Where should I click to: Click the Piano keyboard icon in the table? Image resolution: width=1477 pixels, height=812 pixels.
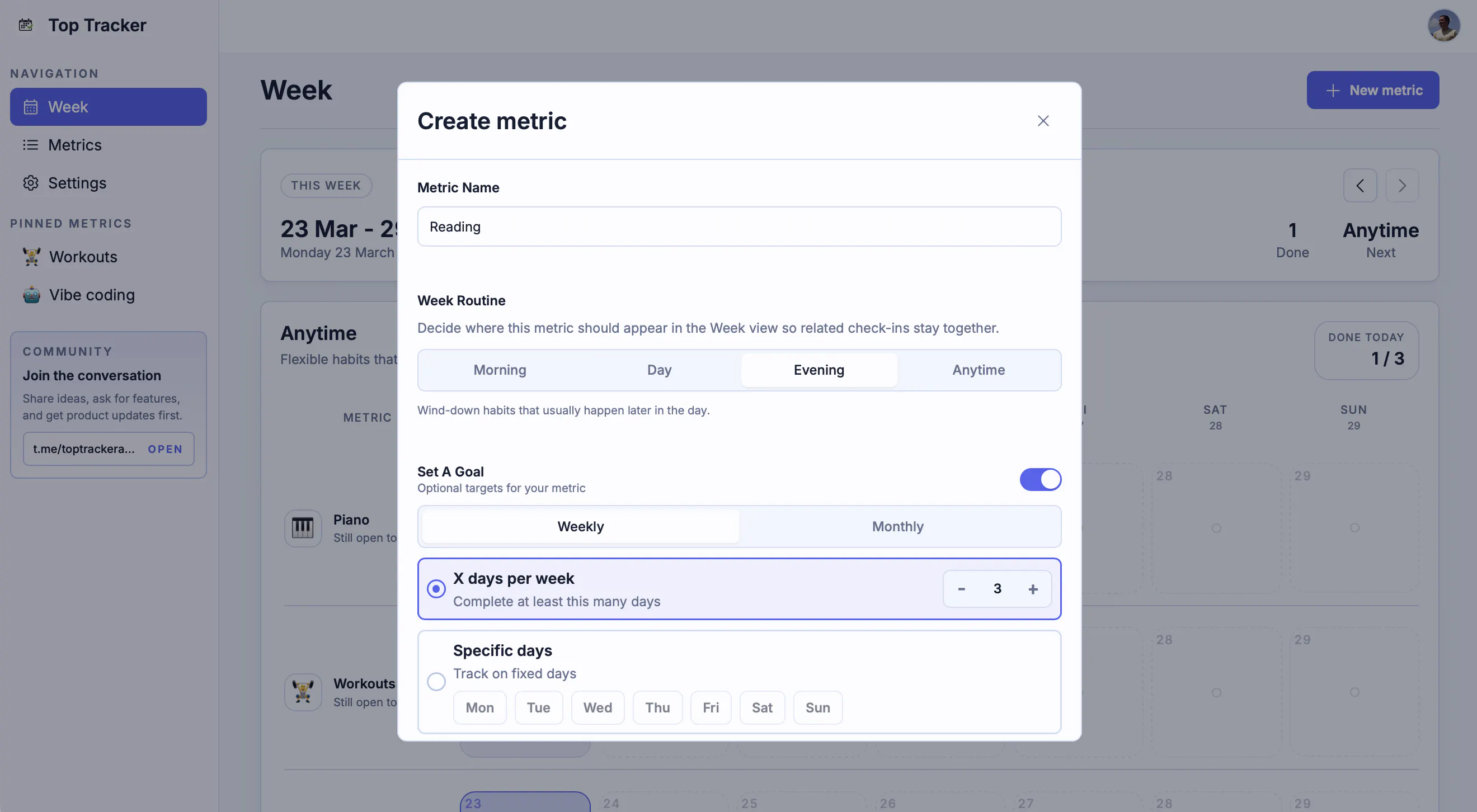[303, 528]
